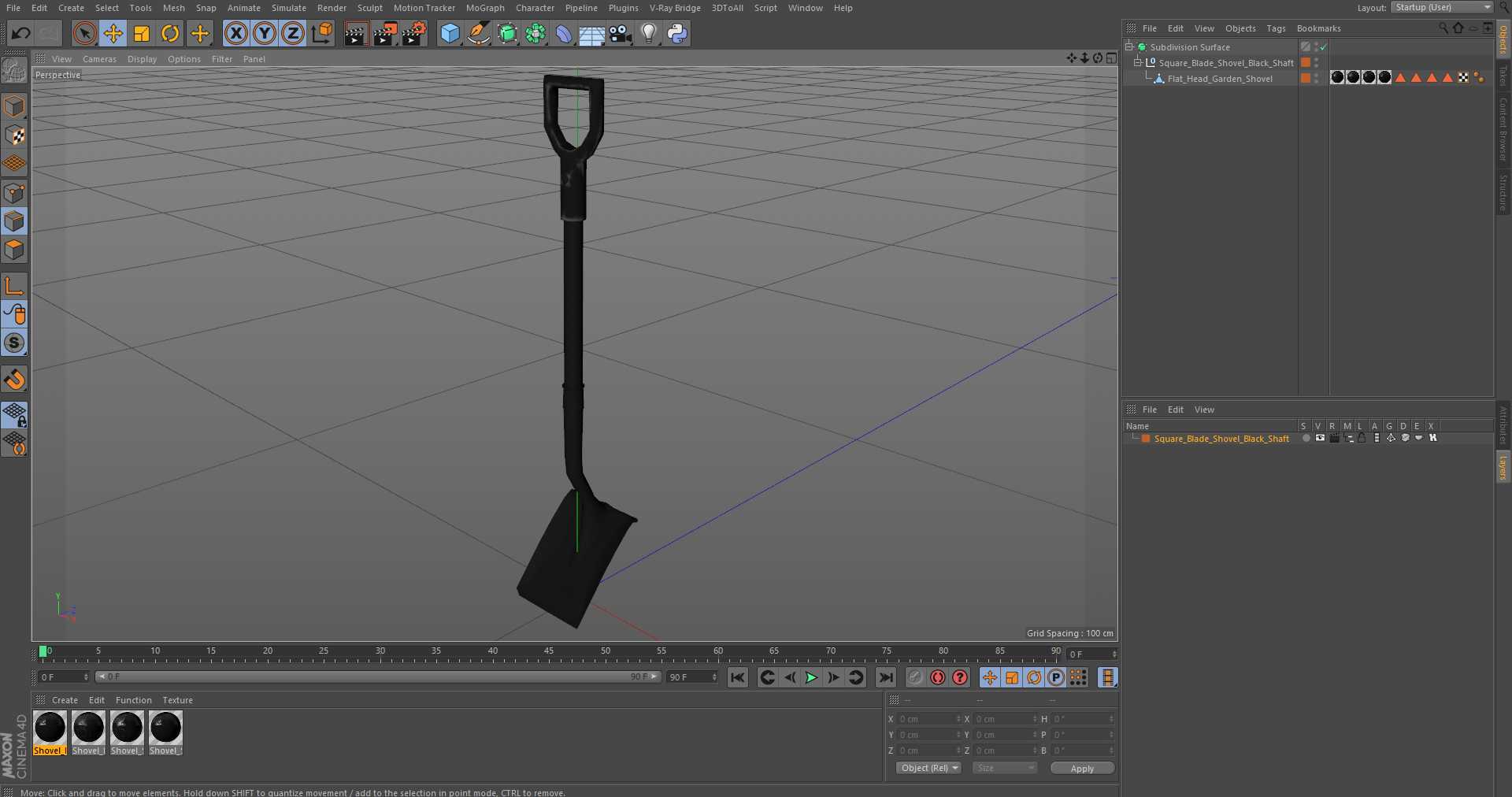Add a Camera object

pos(621,33)
